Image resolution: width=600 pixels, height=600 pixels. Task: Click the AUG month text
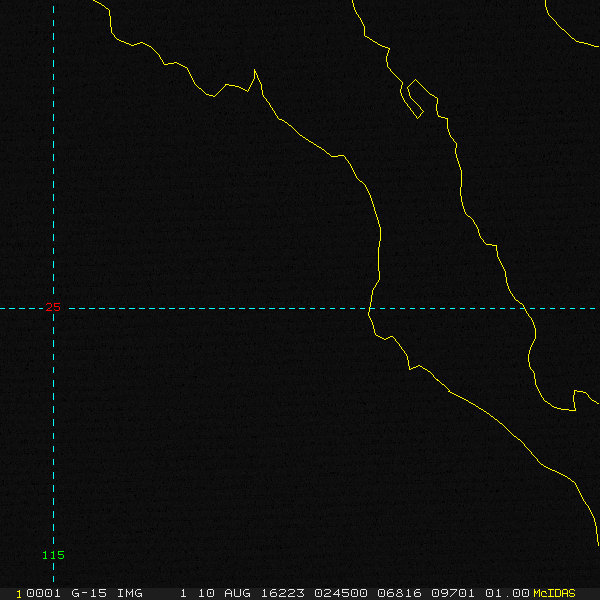tap(237, 593)
